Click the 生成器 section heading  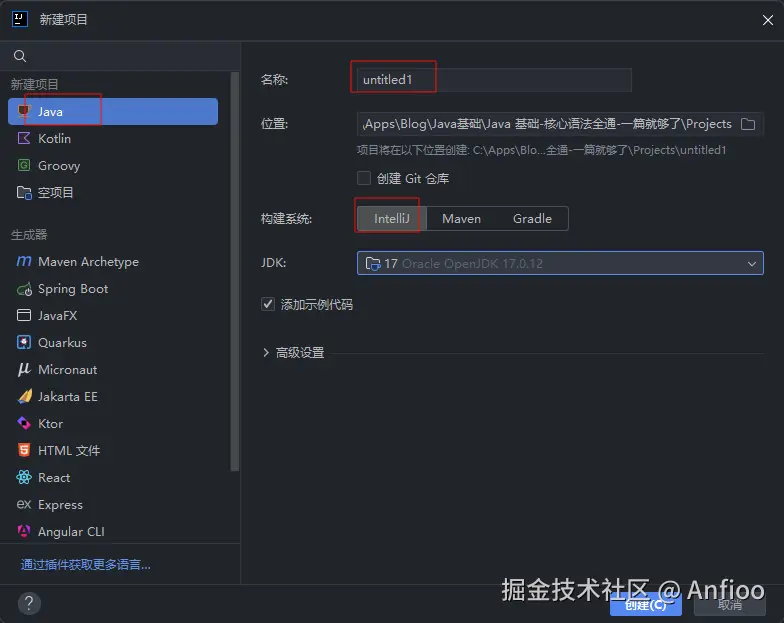point(29,234)
